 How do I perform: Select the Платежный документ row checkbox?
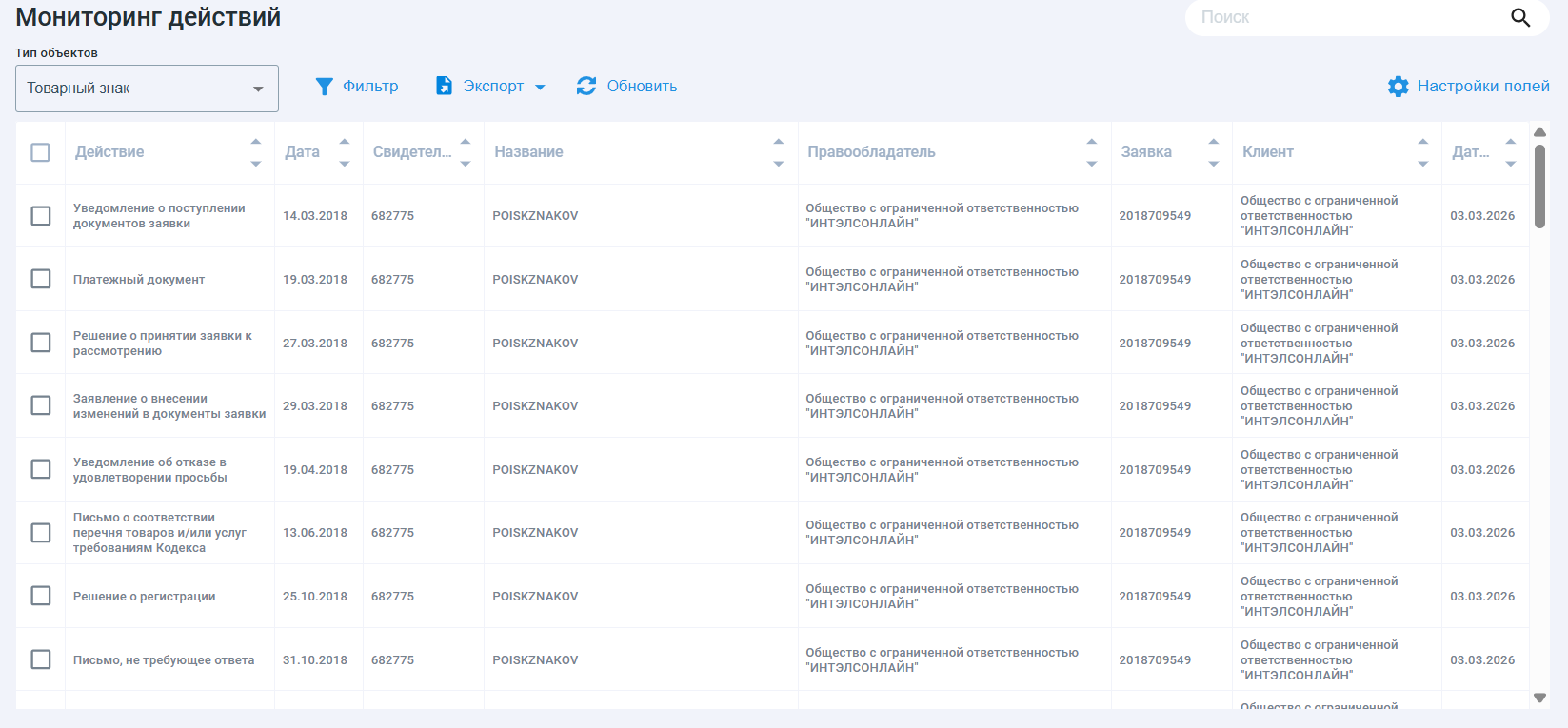(x=40, y=279)
